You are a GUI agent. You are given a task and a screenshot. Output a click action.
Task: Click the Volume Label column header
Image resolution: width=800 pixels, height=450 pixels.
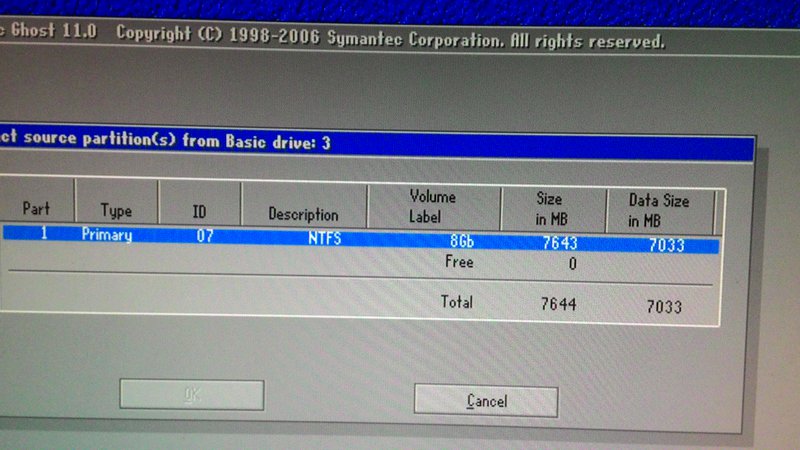[x=433, y=206]
